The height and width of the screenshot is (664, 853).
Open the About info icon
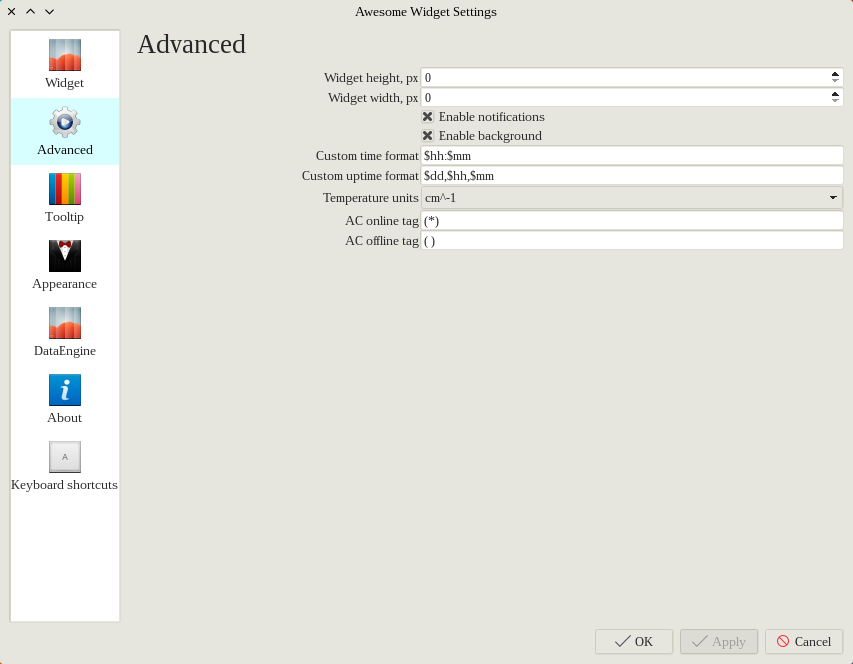point(65,390)
